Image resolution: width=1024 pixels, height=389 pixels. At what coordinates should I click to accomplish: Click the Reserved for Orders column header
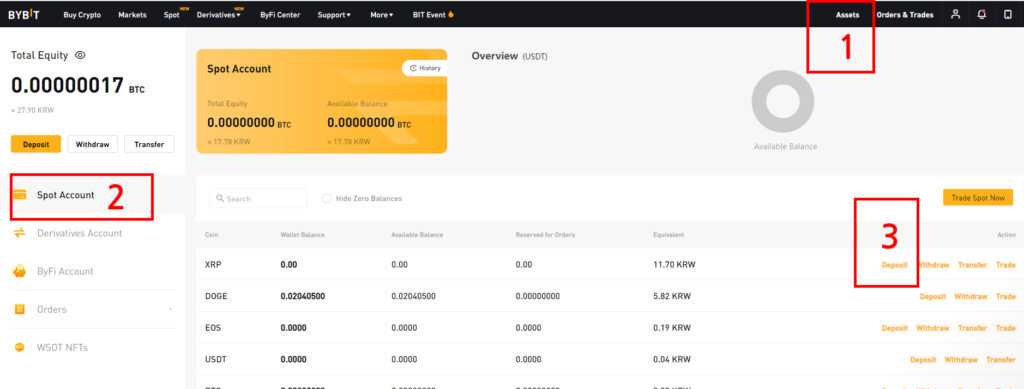[545, 234]
